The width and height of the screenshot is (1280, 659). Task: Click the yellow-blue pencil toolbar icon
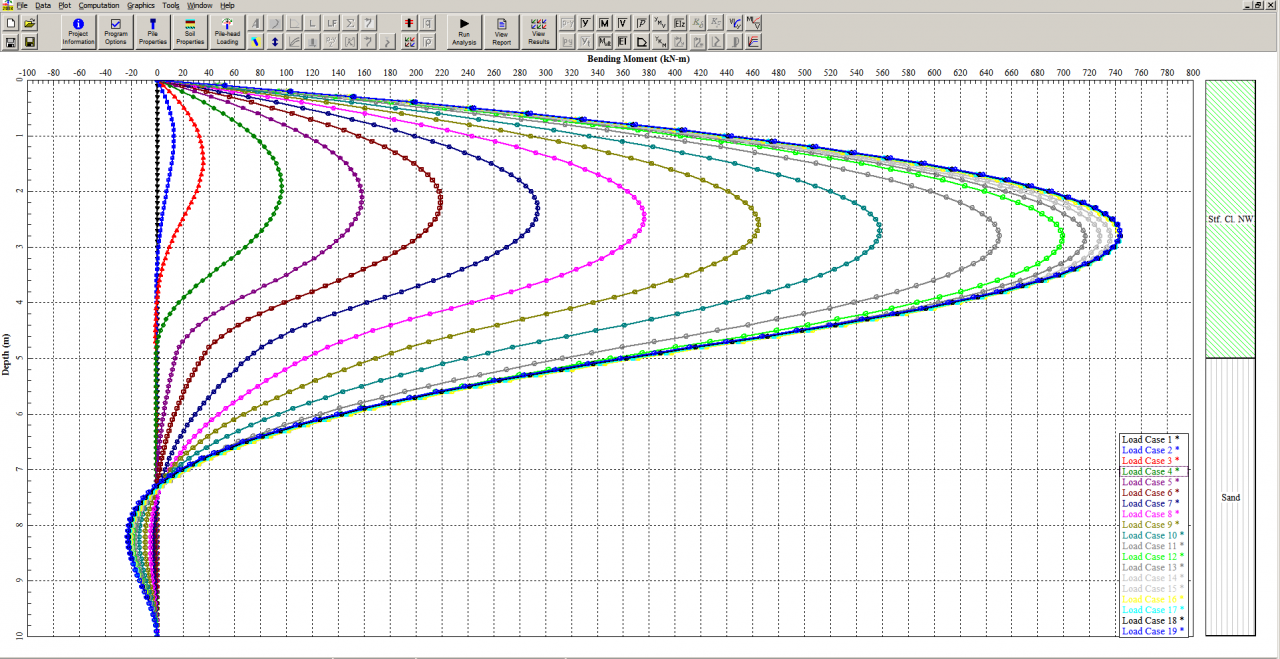click(256, 41)
